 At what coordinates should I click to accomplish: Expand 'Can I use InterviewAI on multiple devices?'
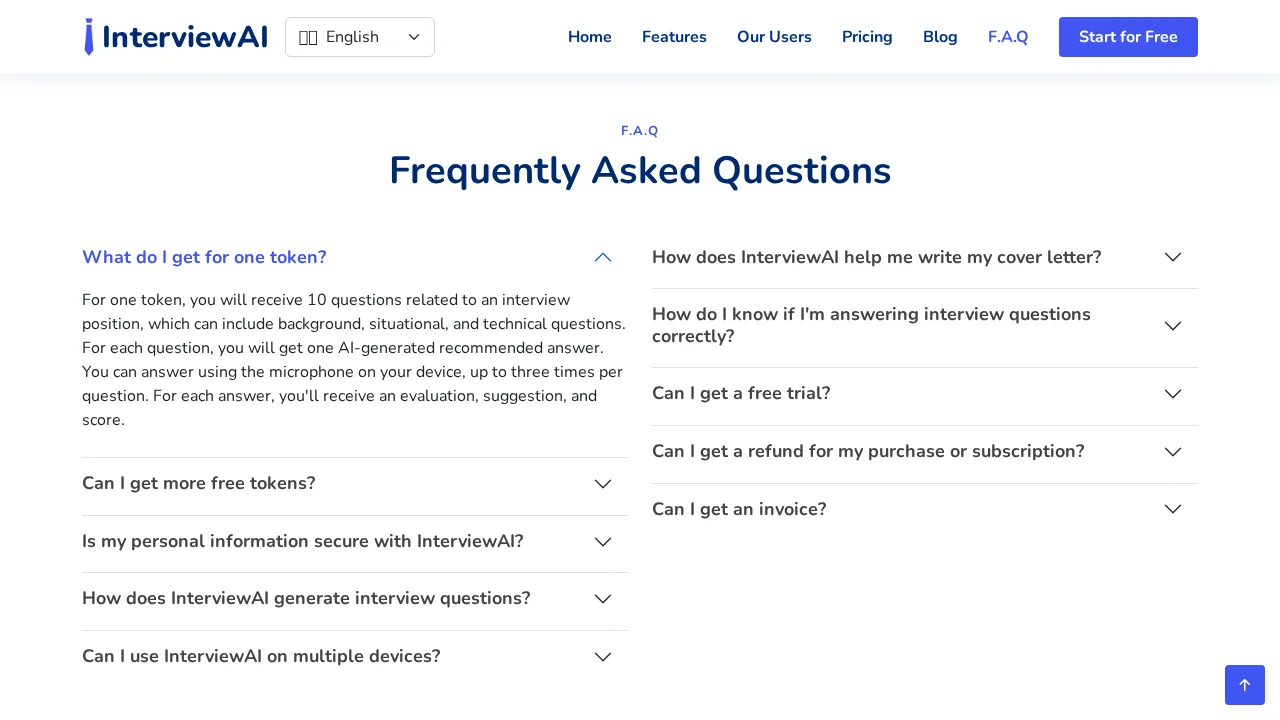[x=602, y=656]
